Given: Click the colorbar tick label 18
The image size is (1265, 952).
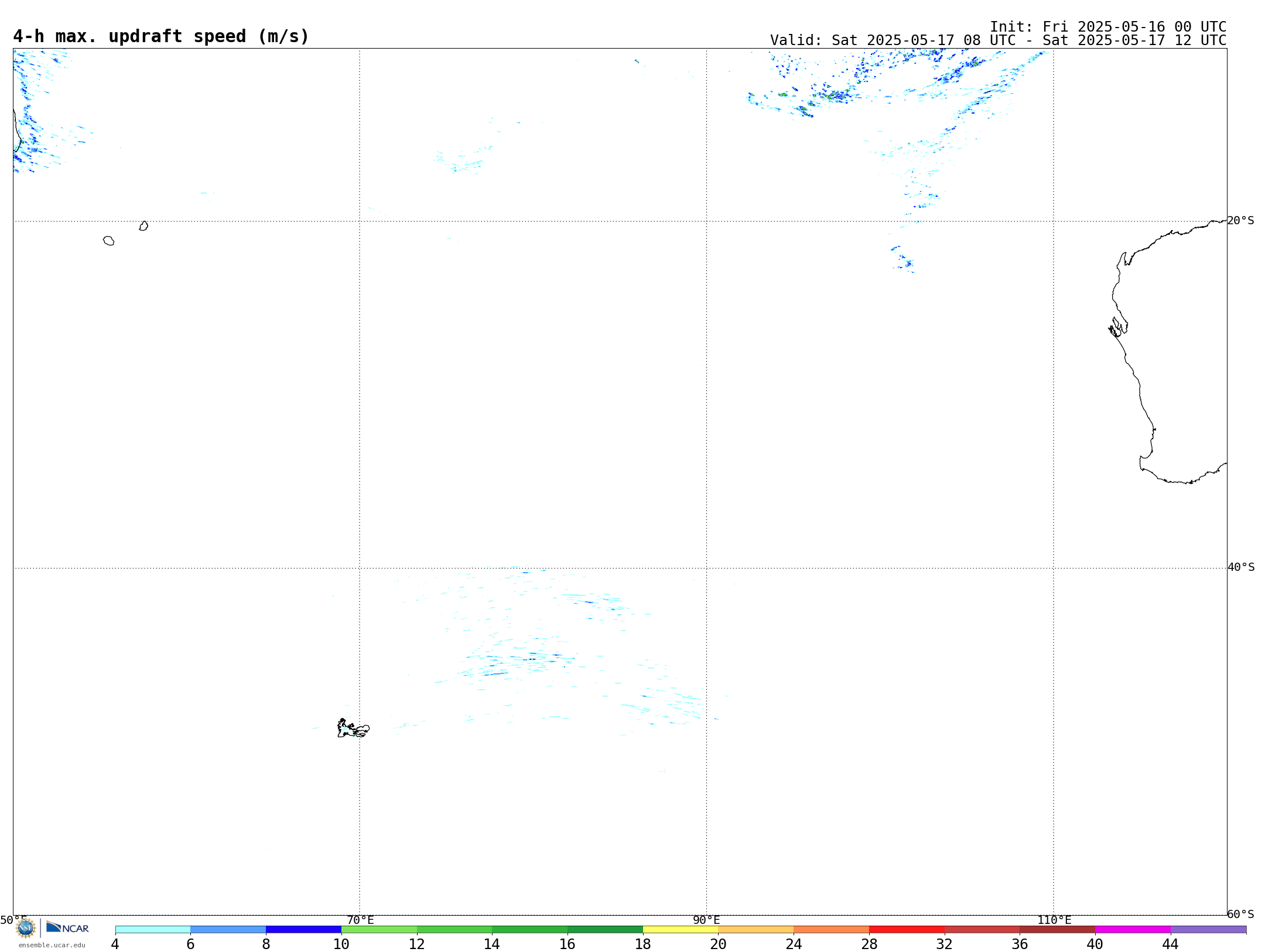Looking at the screenshot, I should pyautogui.click(x=642, y=944).
